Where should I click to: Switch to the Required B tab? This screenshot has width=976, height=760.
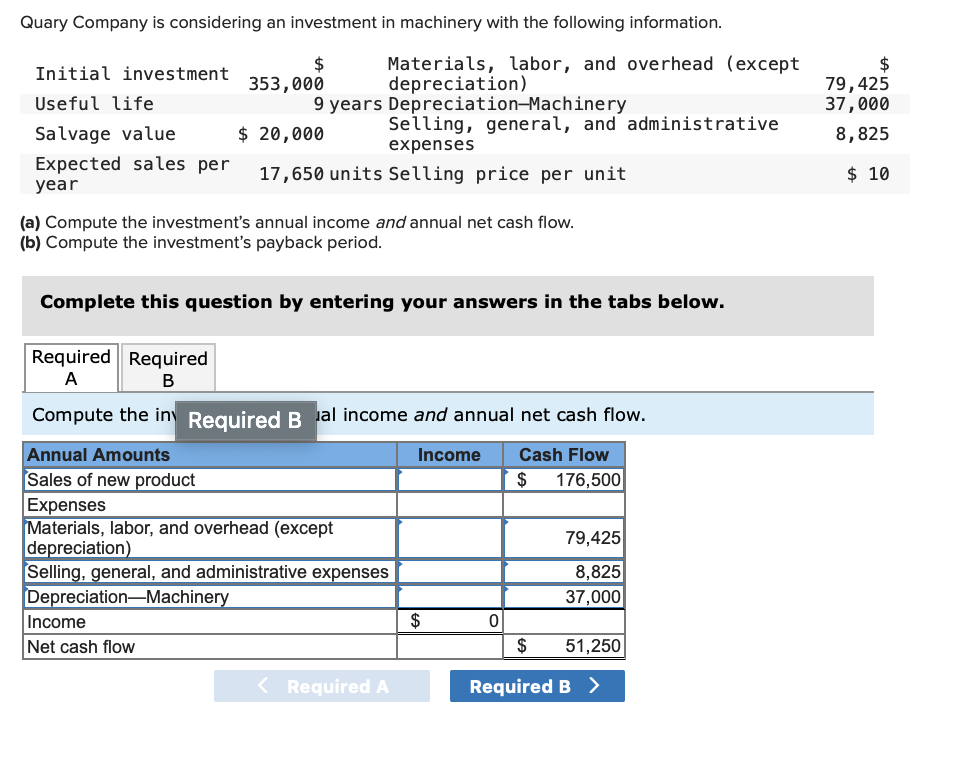pos(168,368)
